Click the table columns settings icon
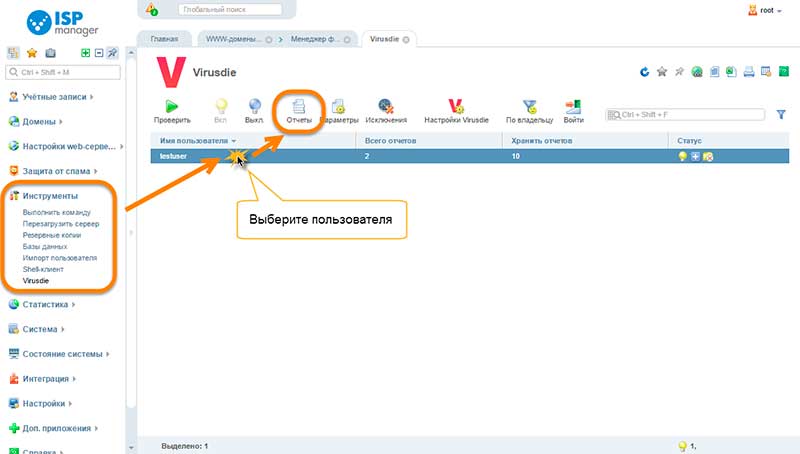 [766, 72]
